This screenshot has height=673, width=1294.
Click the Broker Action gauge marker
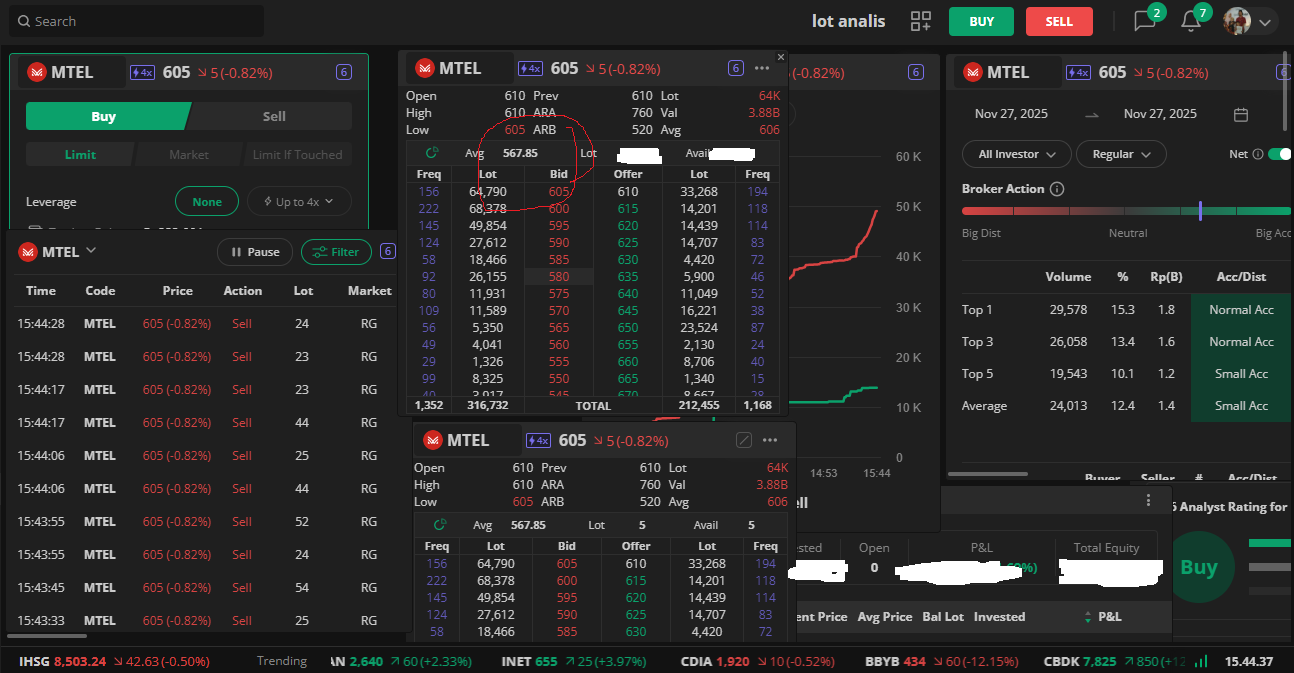point(1199,211)
